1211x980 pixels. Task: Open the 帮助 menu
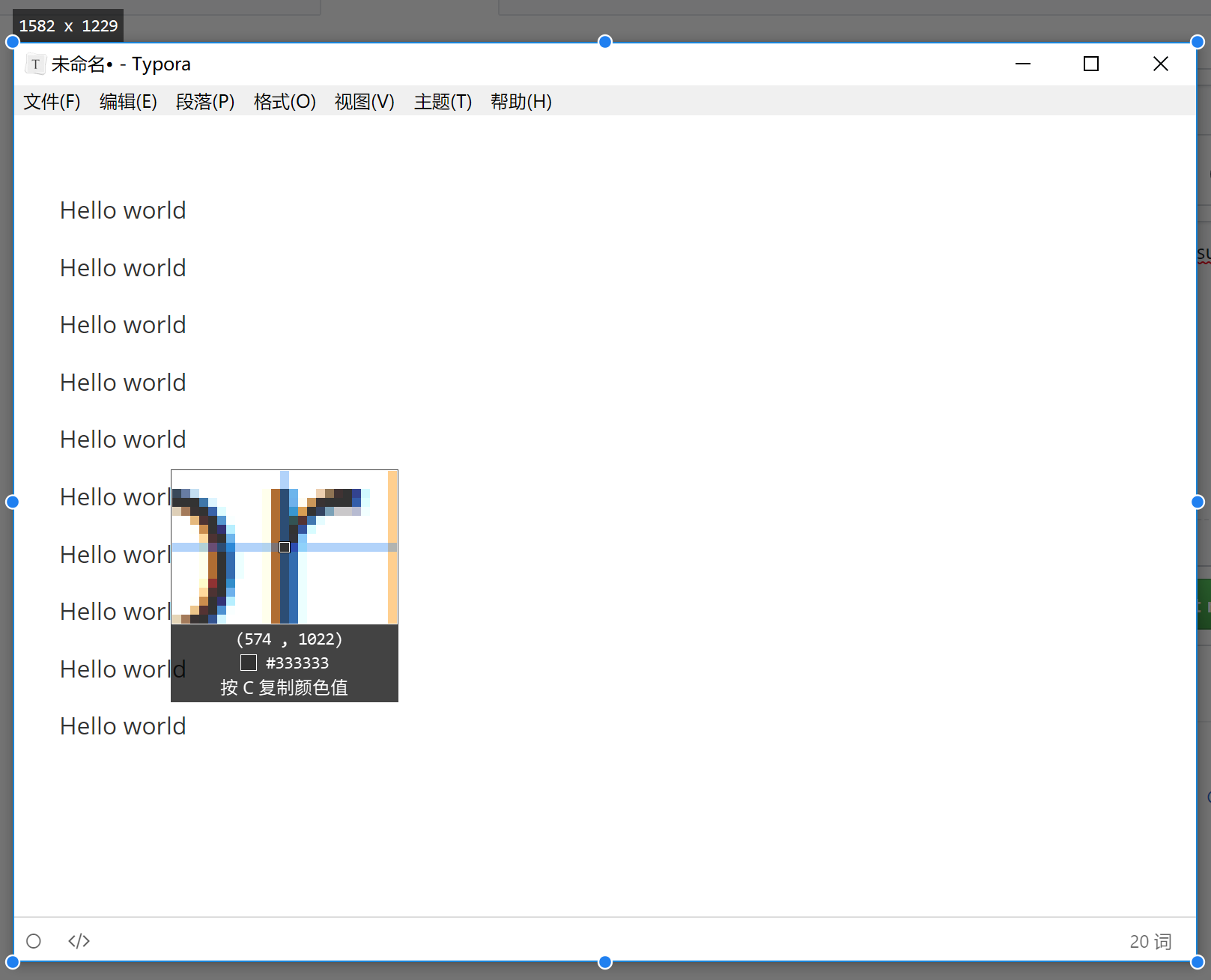pyautogui.click(x=520, y=102)
